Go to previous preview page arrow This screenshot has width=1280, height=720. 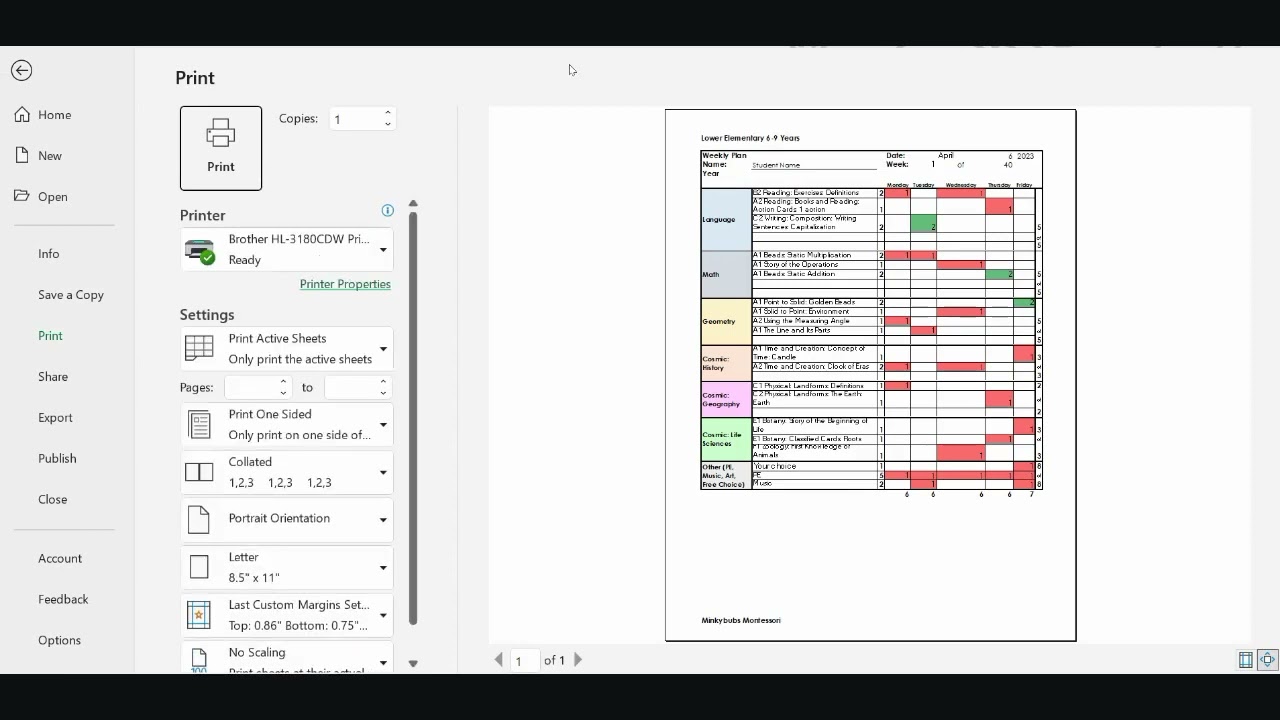499,660
